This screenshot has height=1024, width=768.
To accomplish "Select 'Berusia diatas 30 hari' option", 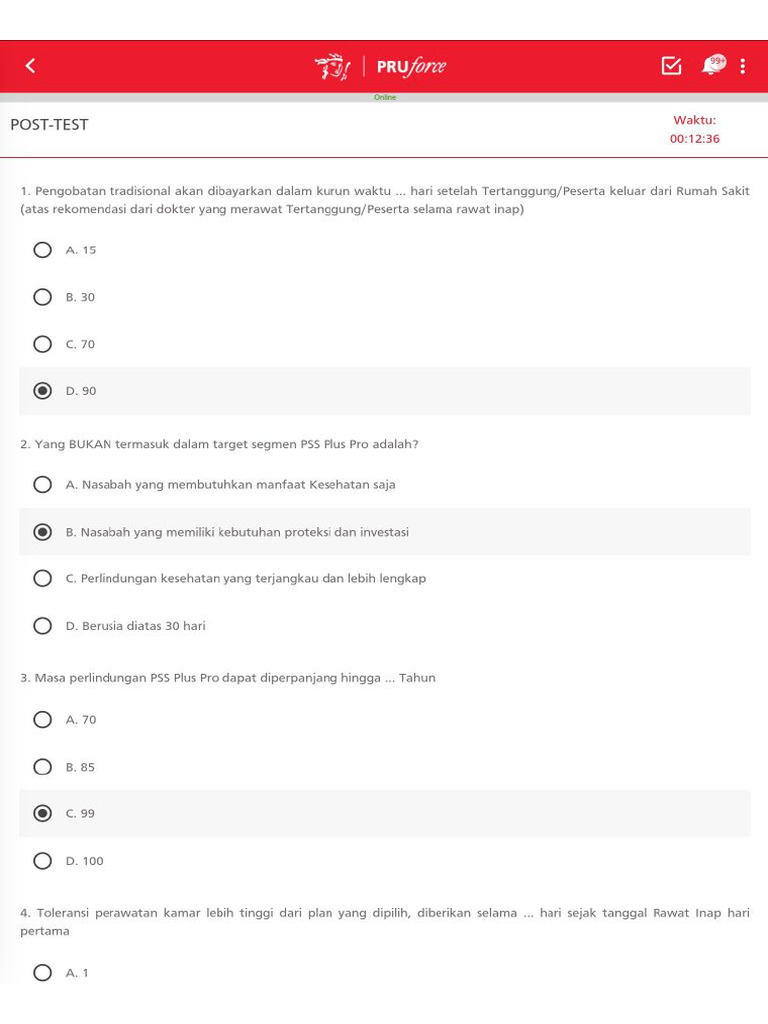I will coord(43,626).
